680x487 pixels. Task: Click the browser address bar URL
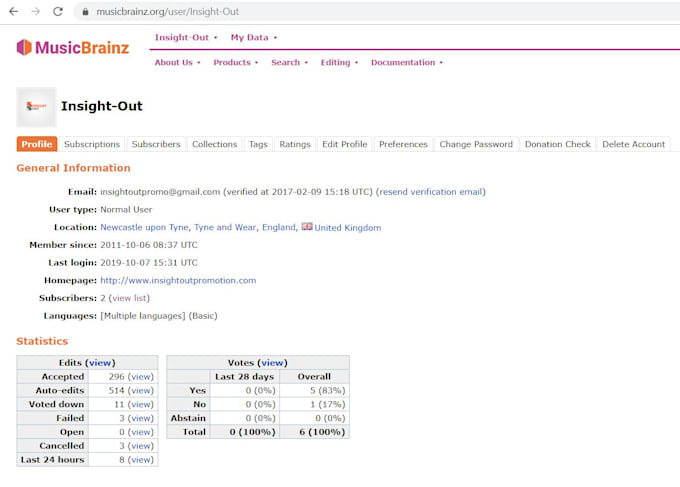167,12
